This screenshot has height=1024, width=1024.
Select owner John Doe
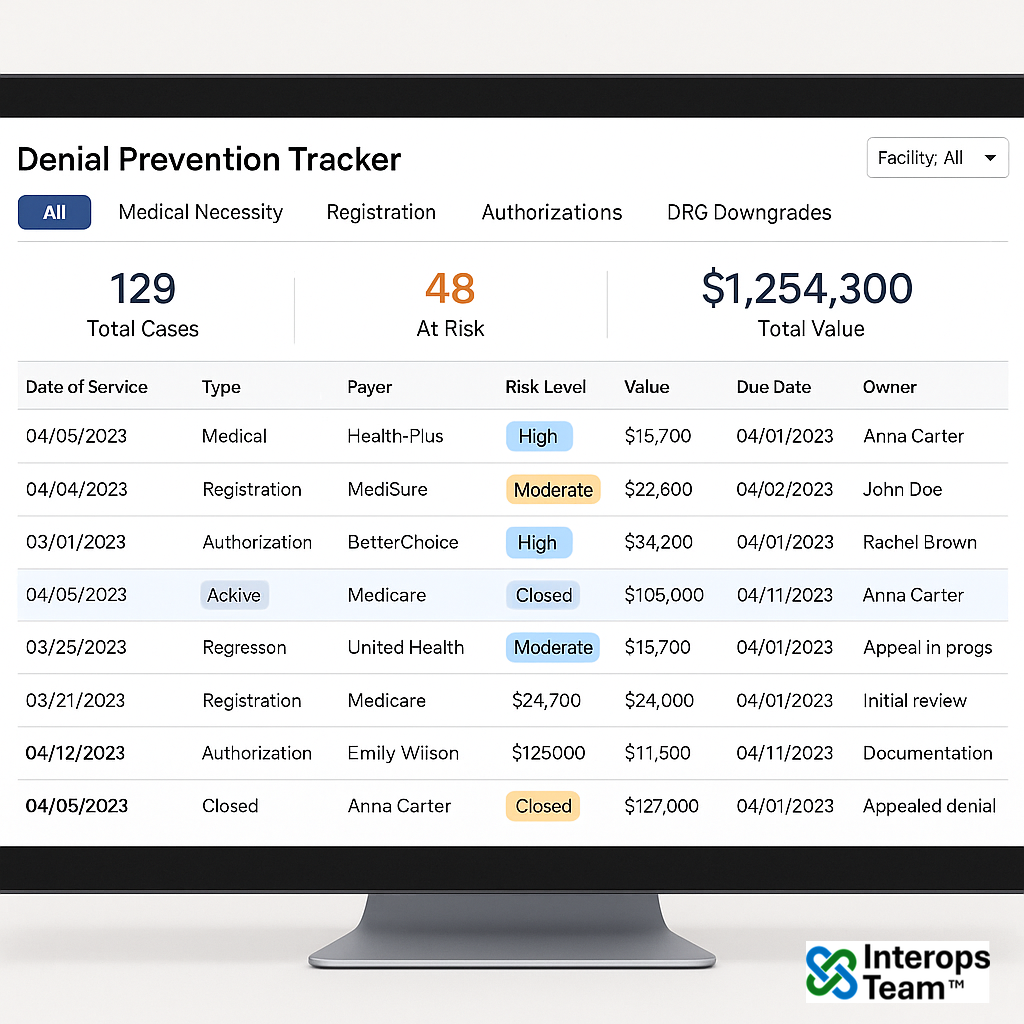903,489
